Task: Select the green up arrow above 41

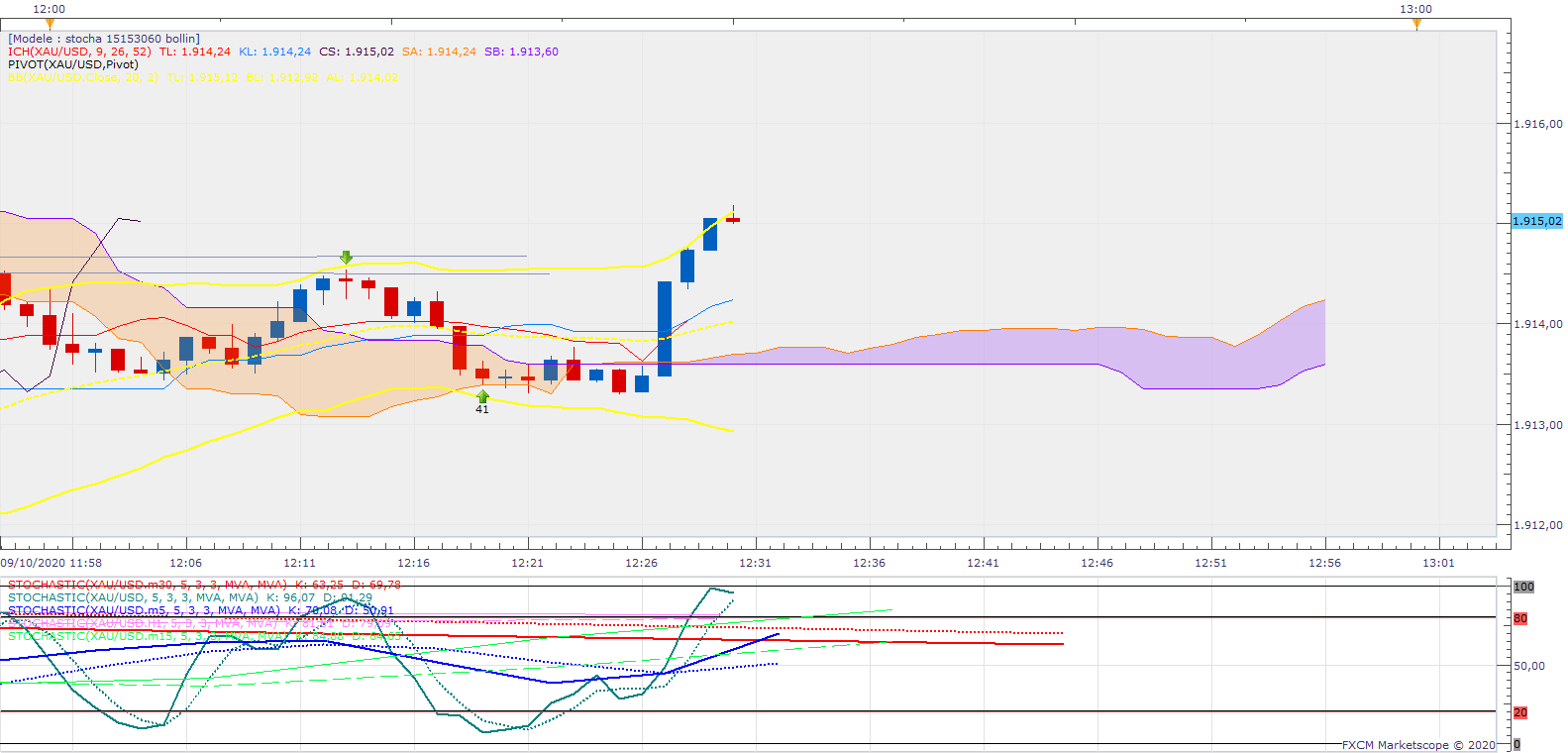Action: 482,396
